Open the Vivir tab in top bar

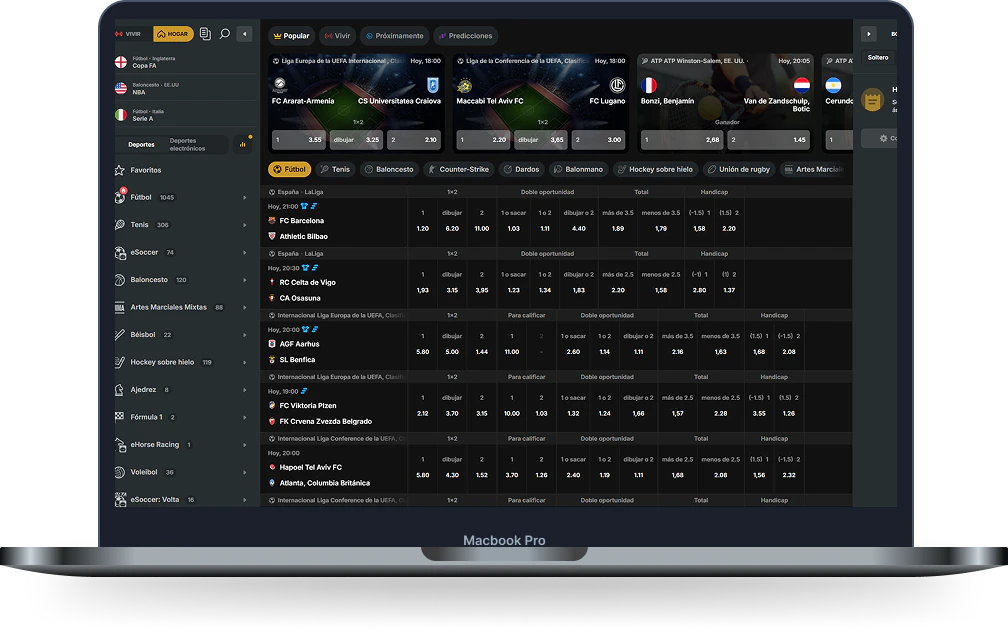pyautogui.click(x=338, y=36)
